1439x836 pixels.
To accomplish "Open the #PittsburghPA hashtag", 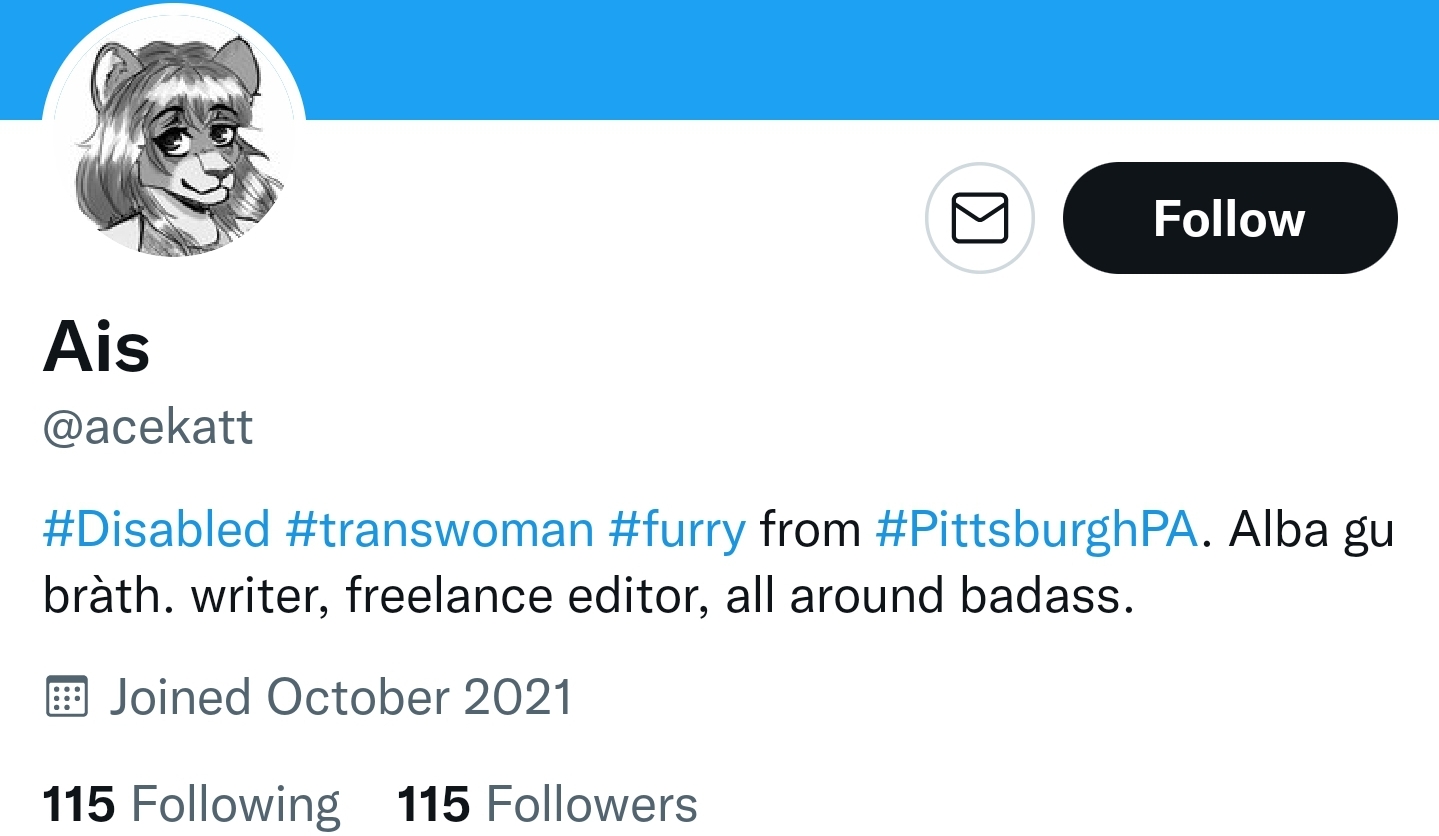I will pyautogui.click(x=1036, y=529).
